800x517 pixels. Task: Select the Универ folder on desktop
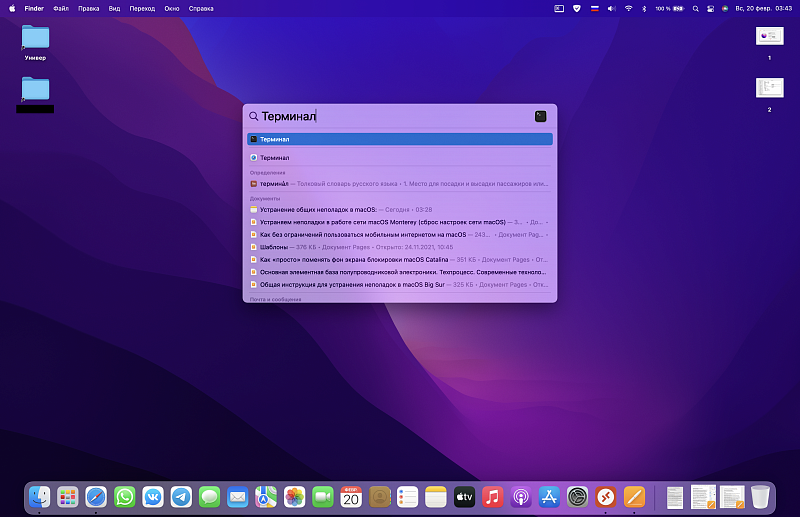tap(35, 38)
